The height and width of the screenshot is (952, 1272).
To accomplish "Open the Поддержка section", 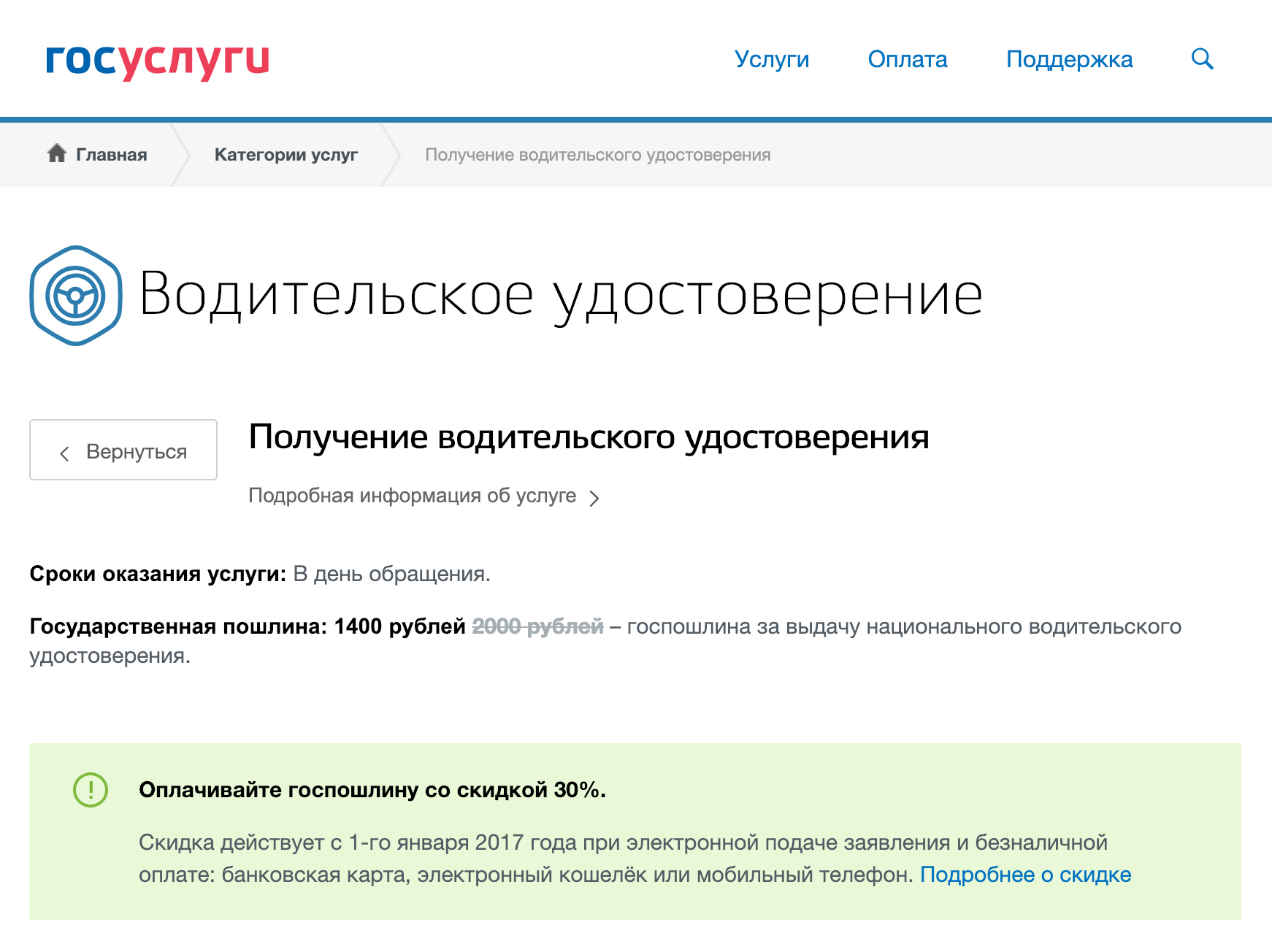I will pos(1070,59).
